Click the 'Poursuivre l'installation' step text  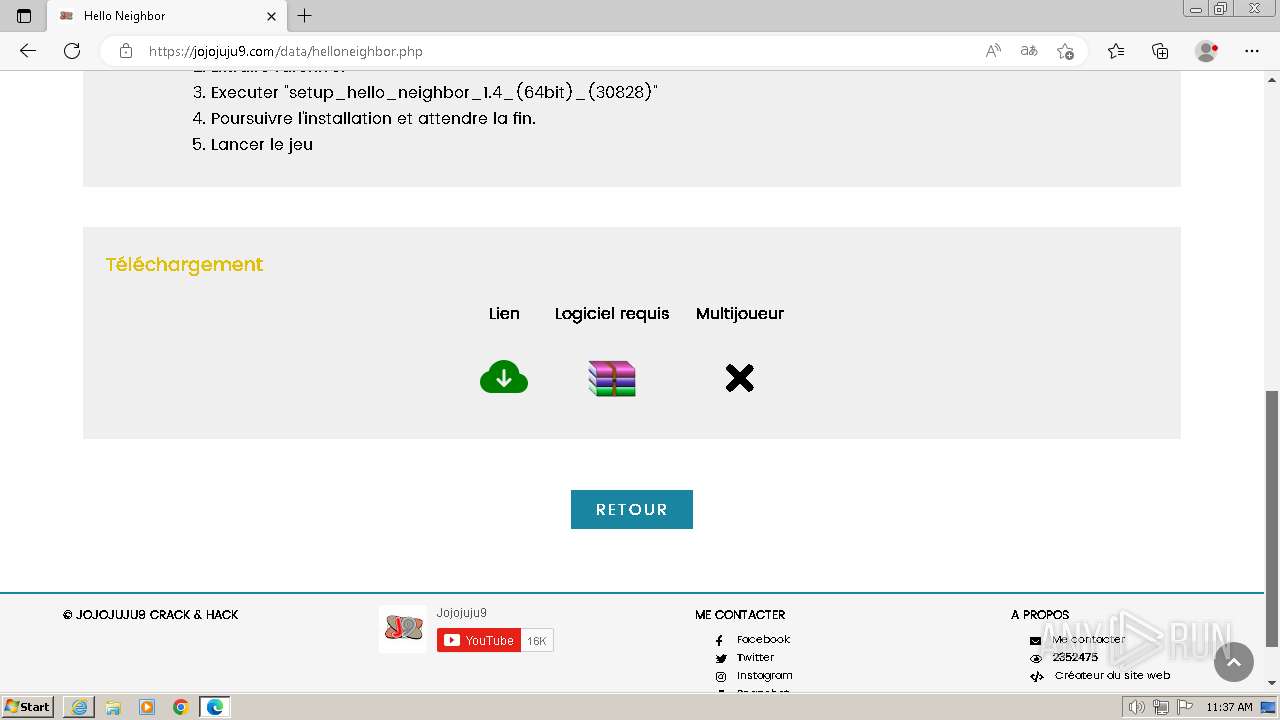tap(373, 118)
